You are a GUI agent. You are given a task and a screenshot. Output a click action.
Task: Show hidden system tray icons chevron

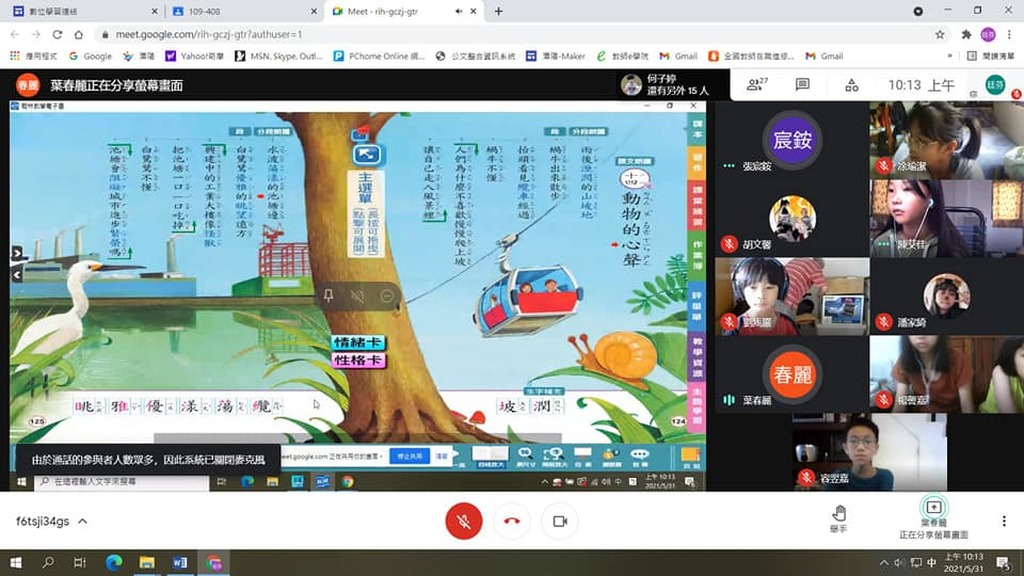pos(884,563)
